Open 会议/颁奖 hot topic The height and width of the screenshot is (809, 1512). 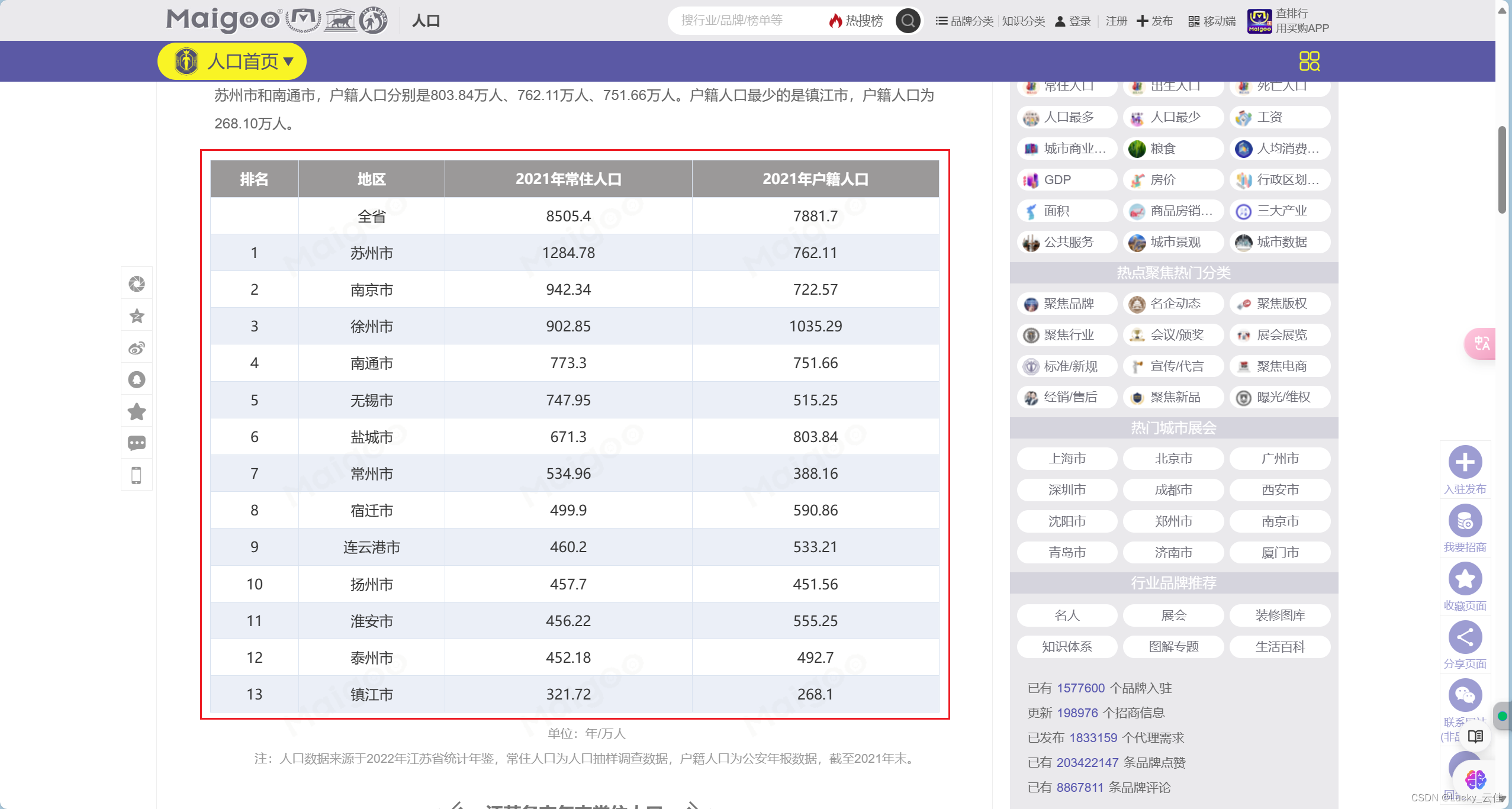1173,336
